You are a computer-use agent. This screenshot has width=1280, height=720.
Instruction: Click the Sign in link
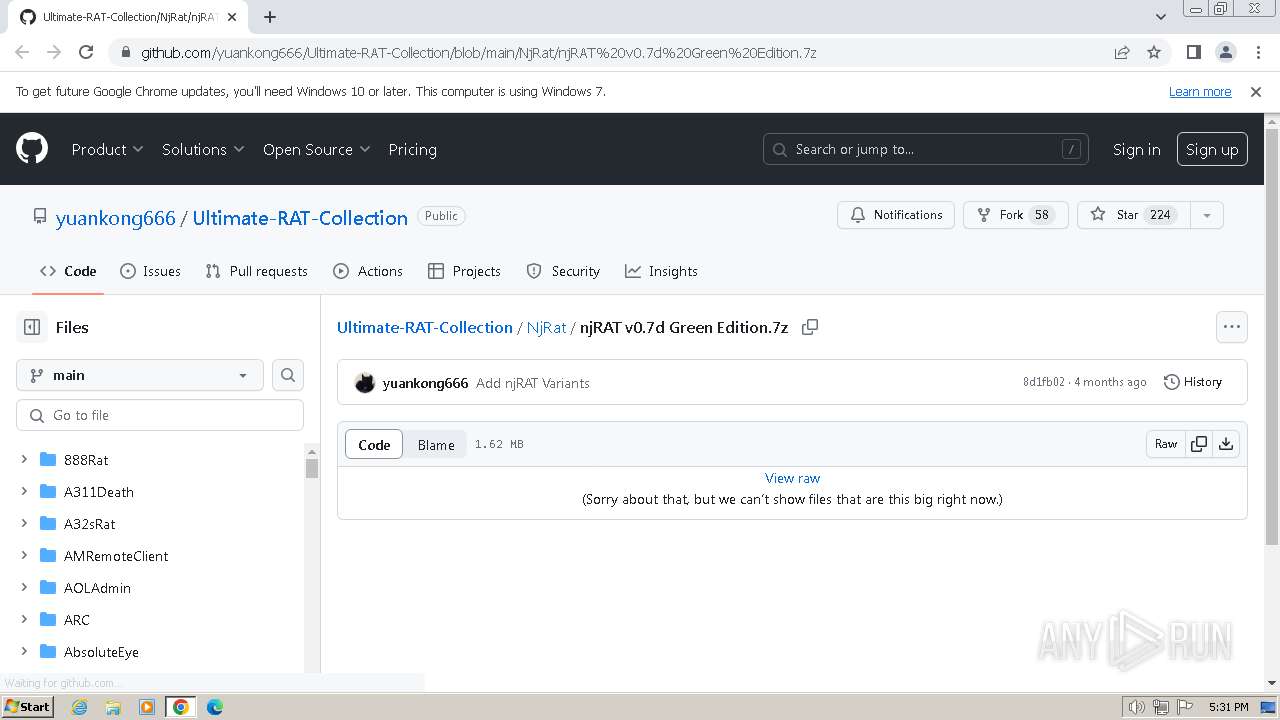(x=1136, y=149)
